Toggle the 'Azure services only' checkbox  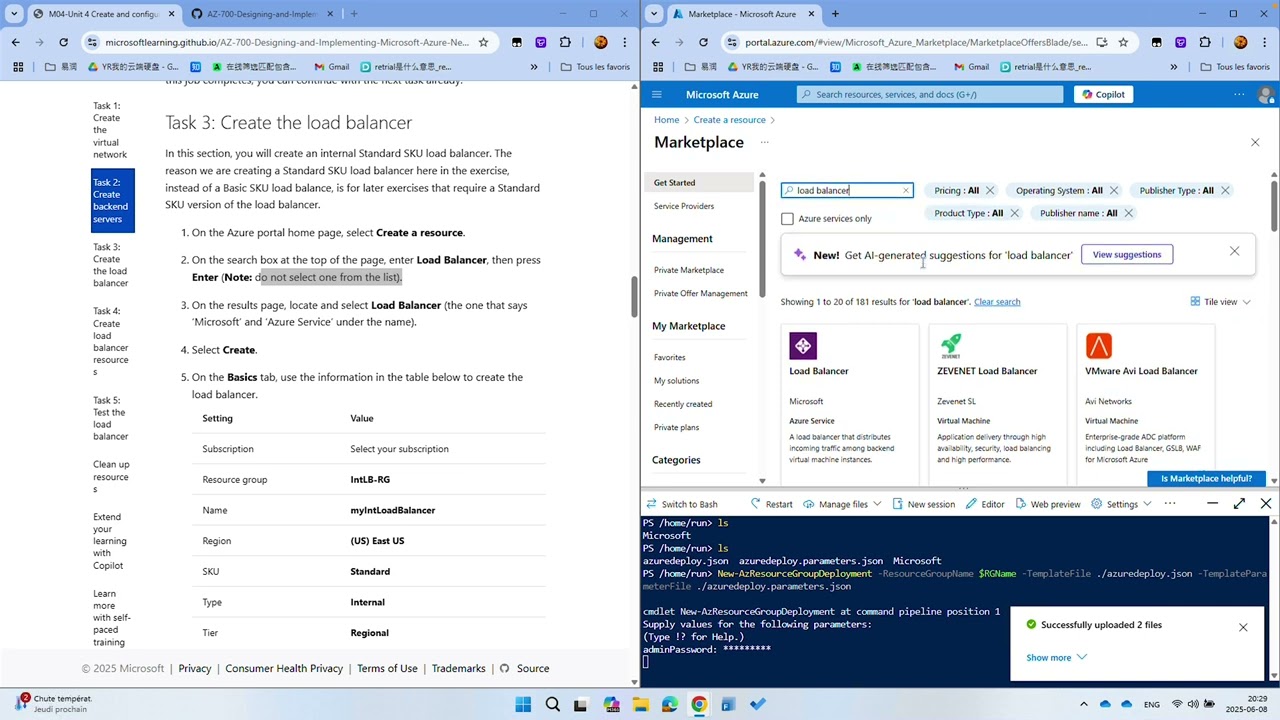click(787, 218)
